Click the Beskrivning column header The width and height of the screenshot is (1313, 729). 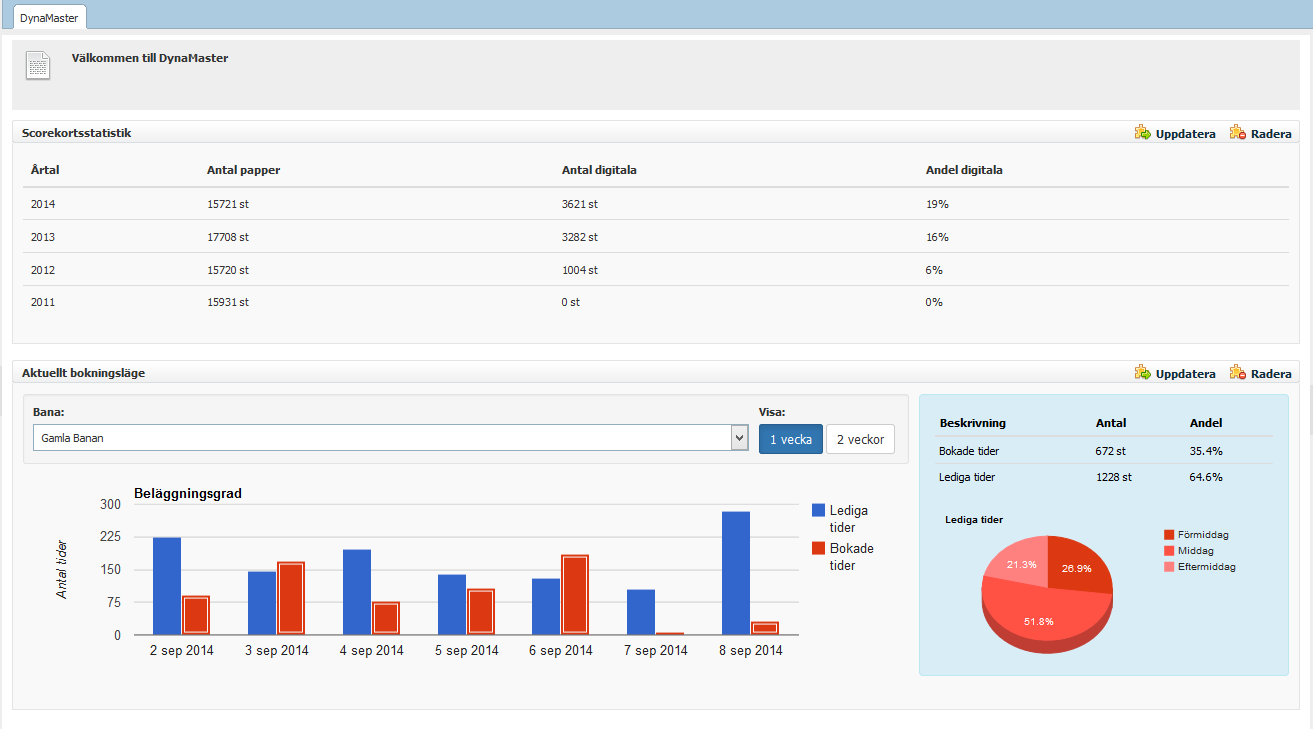click(973, 423)
